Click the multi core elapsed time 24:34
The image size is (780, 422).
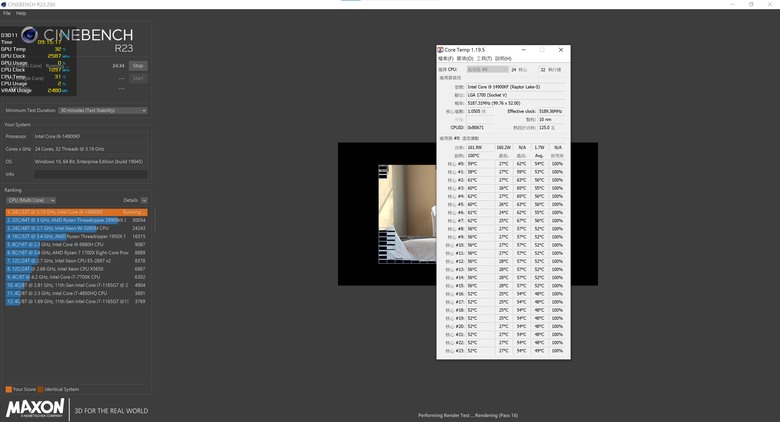118,66
